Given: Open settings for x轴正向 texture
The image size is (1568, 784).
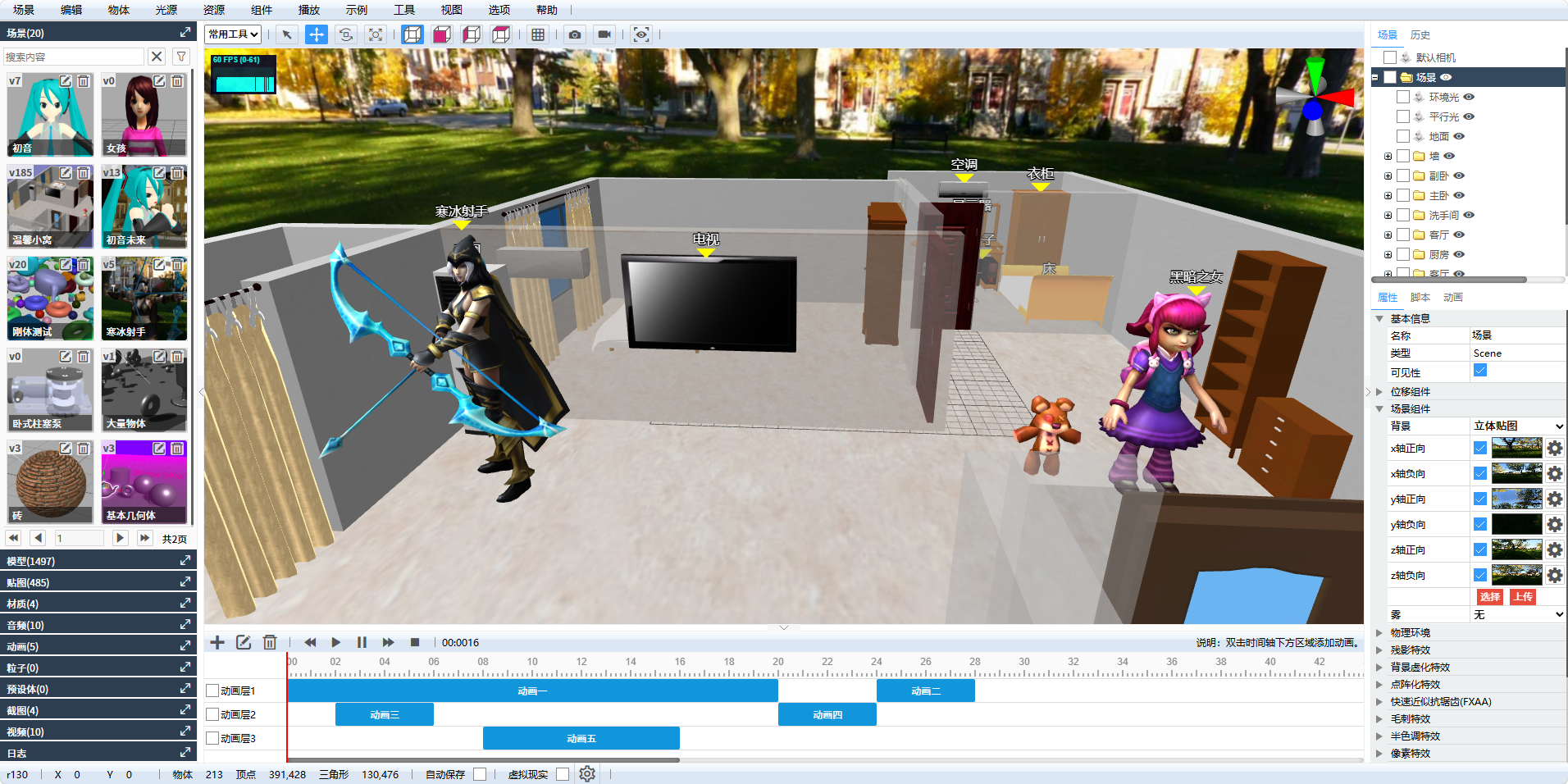Looking at the screenshot, I should pyautogui.click(x=1555, y=448).
